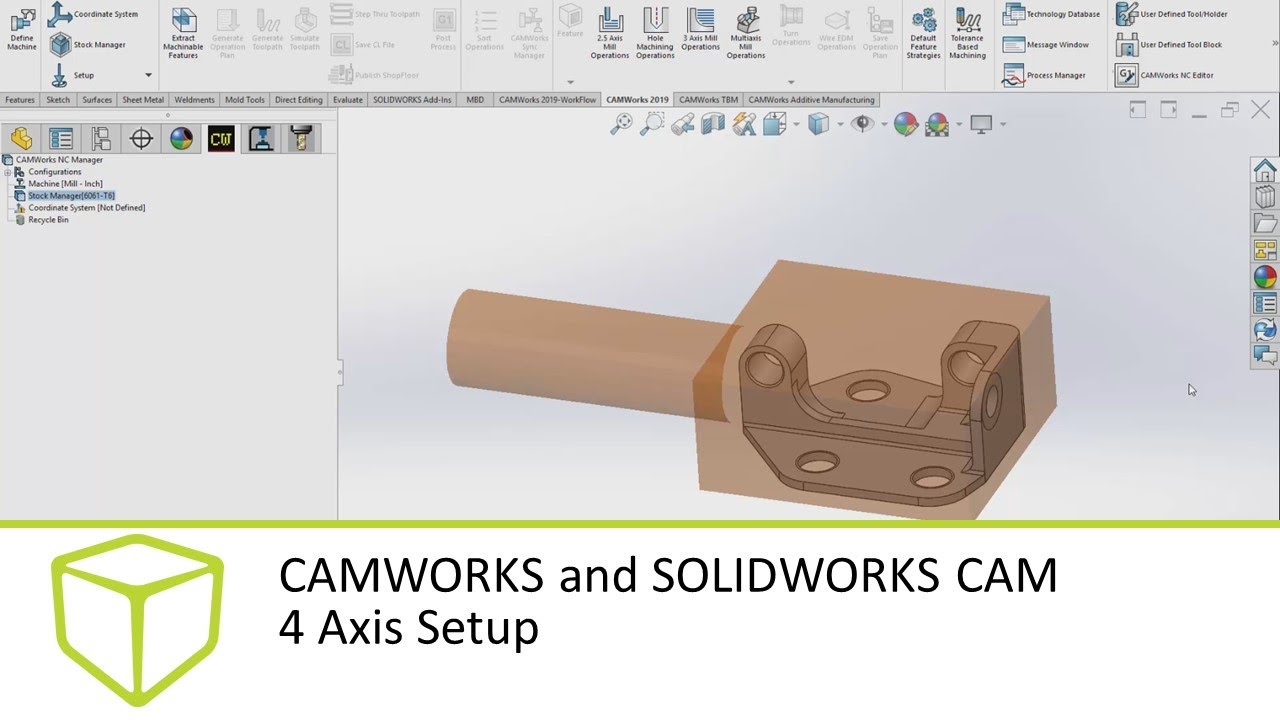Open the Appearances task pane tab
This screenshot has height=720, width=1280.
pos(1265,277)
